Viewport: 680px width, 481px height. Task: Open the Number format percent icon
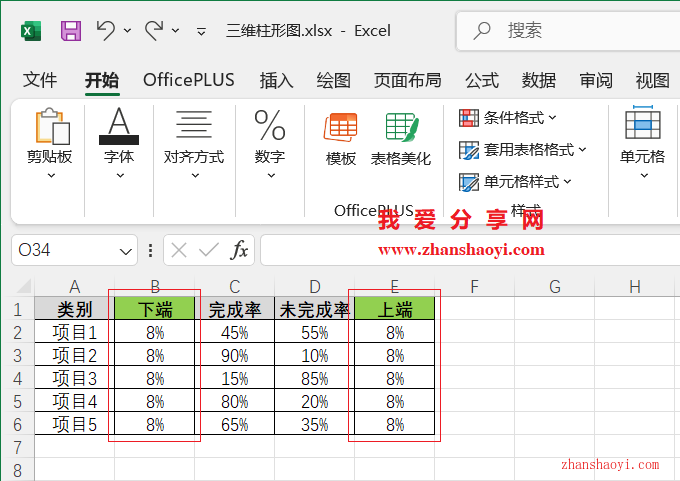point(269,128)
